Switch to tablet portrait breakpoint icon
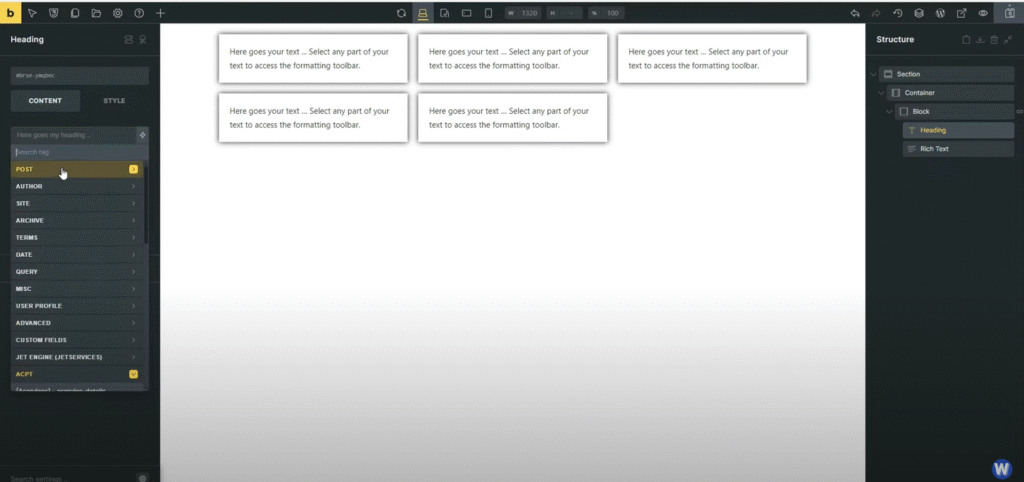1024x482 pixels. 445,13
